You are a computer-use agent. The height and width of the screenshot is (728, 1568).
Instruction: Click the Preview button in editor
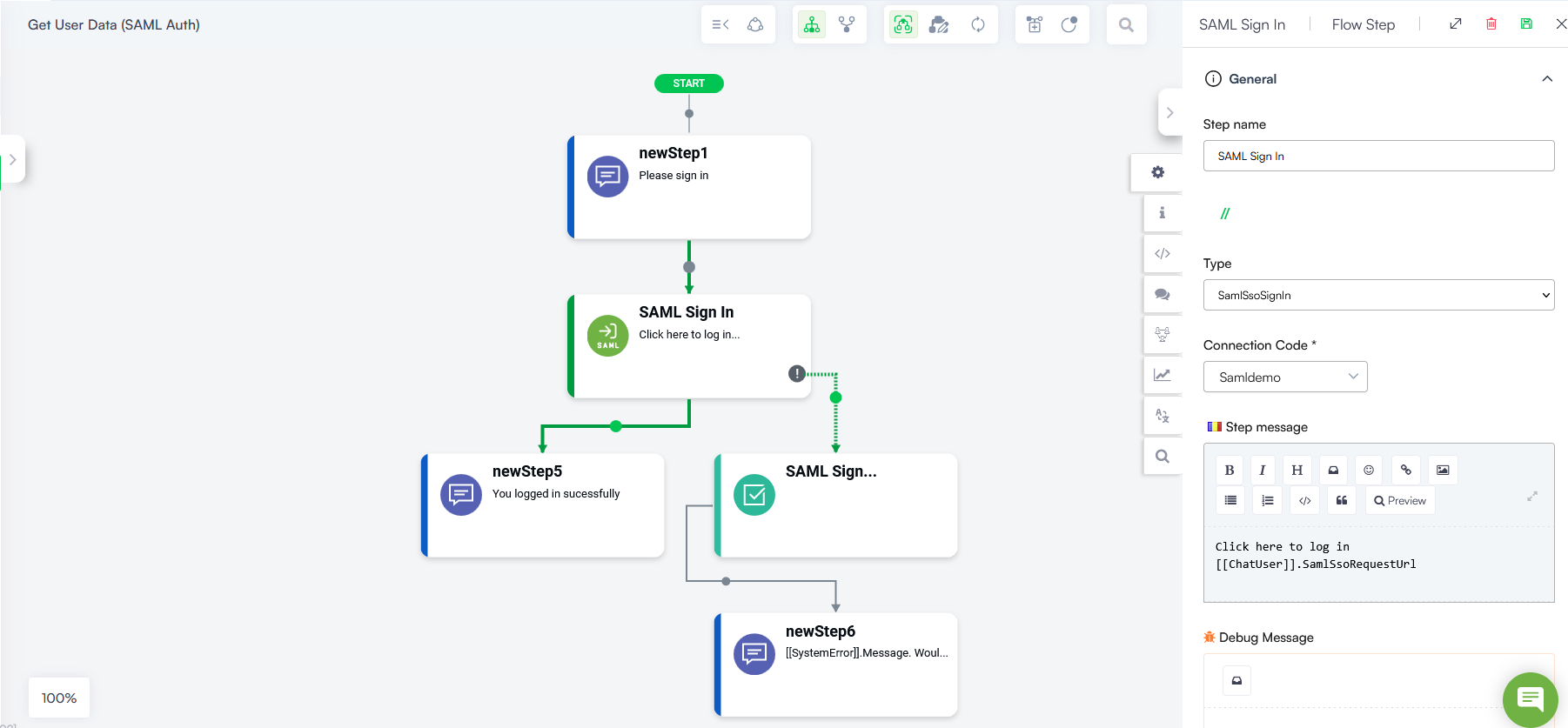(x=1399, y=501)
